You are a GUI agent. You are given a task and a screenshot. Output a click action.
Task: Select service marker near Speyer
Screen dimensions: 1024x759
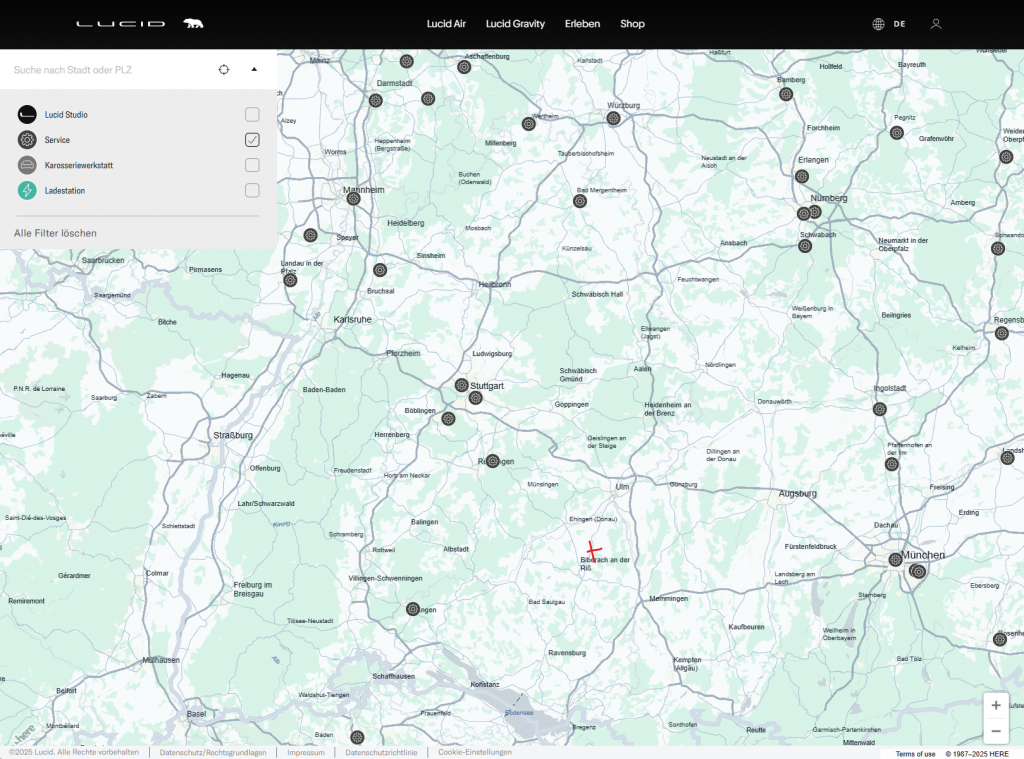point(310,234)
